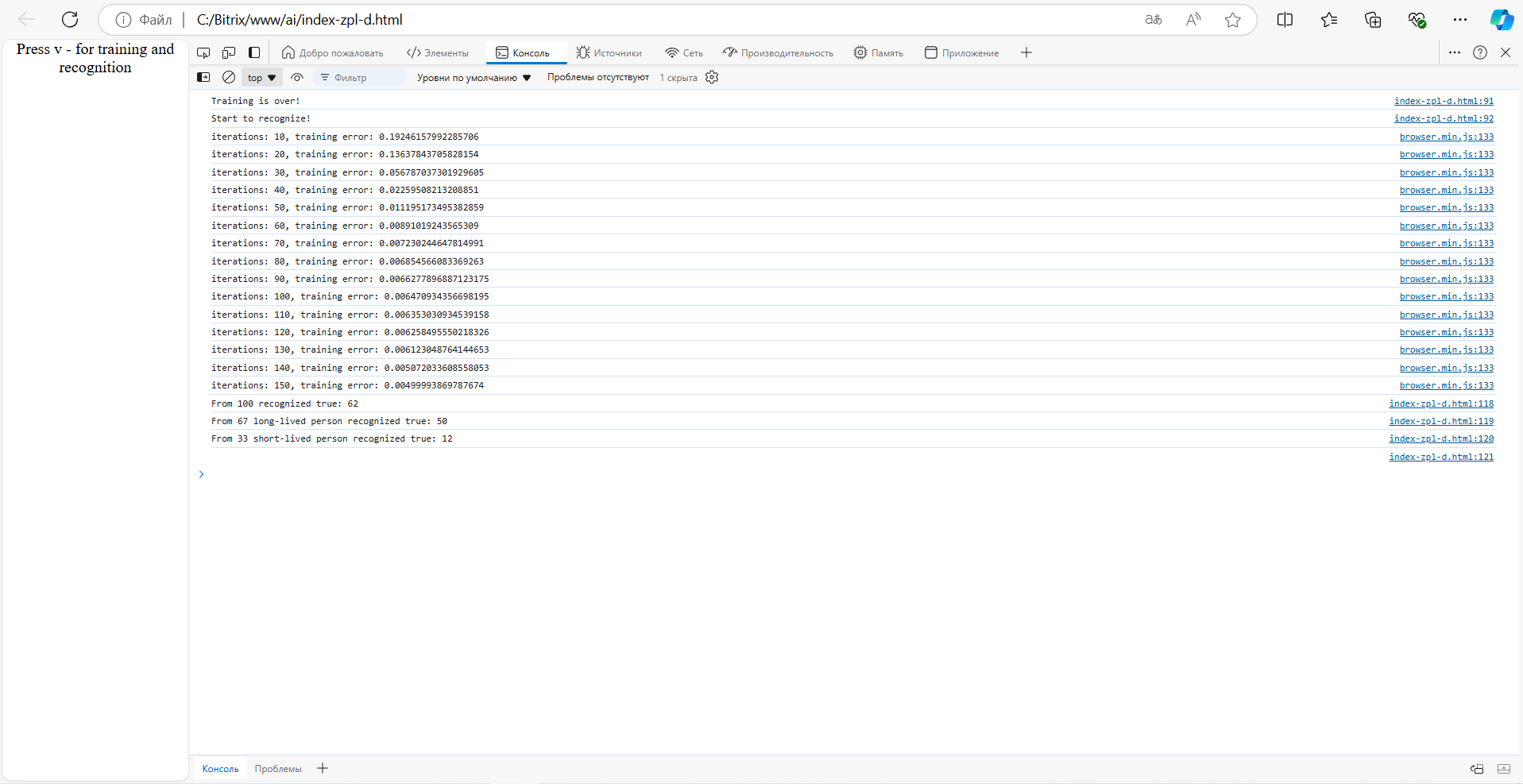Toggle the console sidebar panel
Image resolution: width=1523 pixels, height=784 pixels.
[x=203, y=77]
